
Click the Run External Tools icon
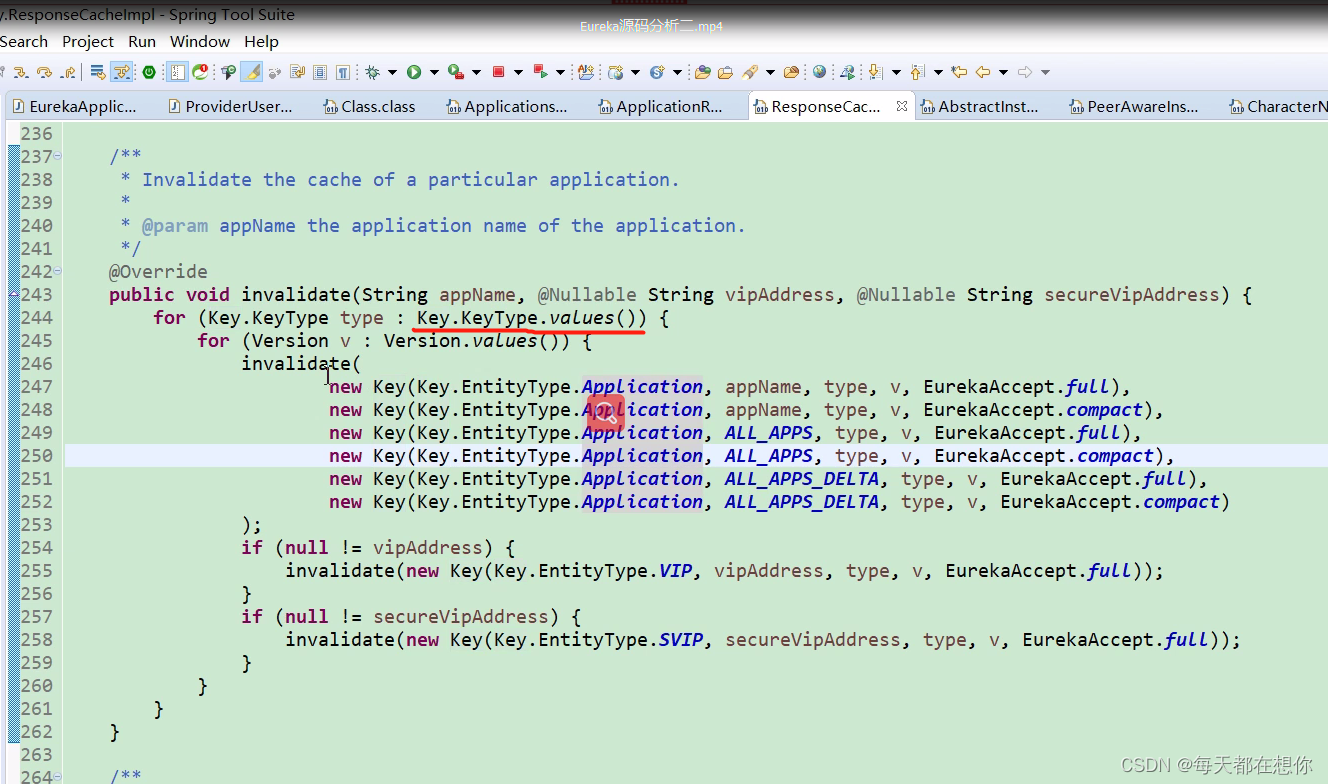[x=457, y=72]
